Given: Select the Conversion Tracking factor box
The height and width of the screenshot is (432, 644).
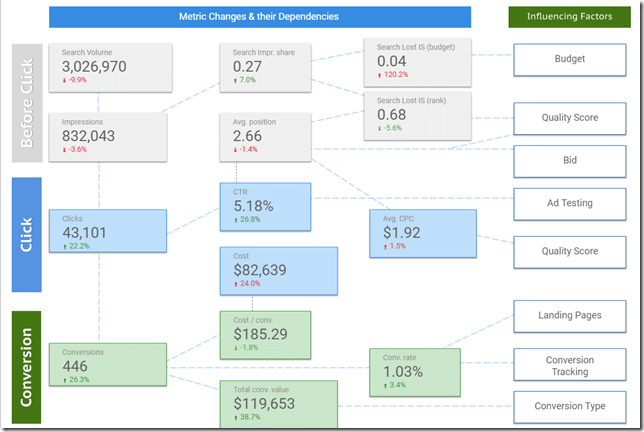Looking at the screenshot, I should (569, 366).
